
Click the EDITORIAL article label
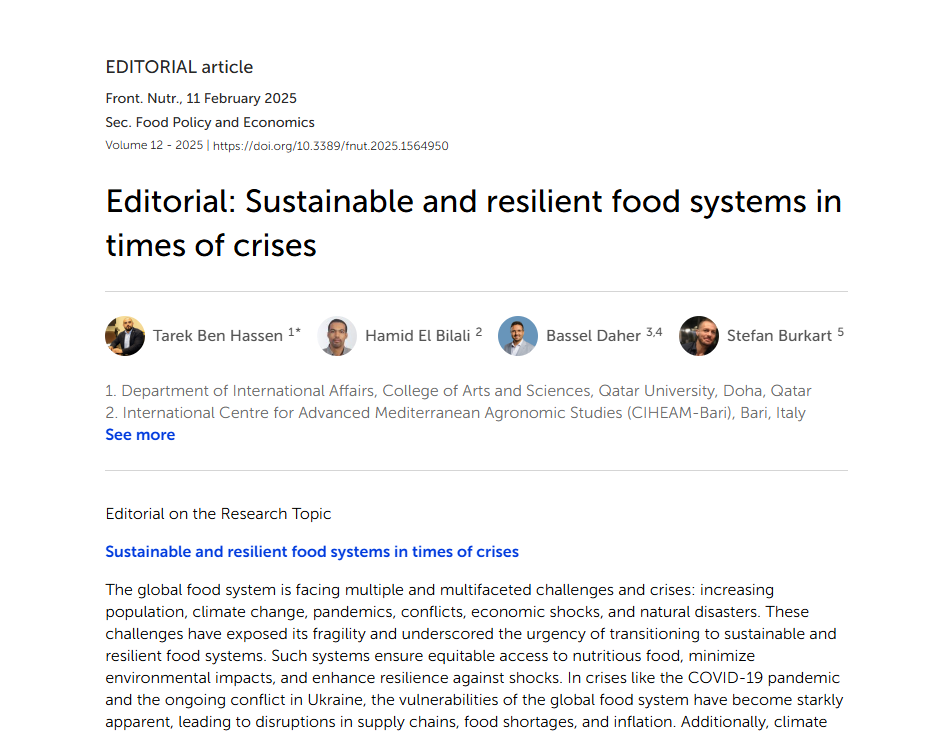tap(179, 67)
